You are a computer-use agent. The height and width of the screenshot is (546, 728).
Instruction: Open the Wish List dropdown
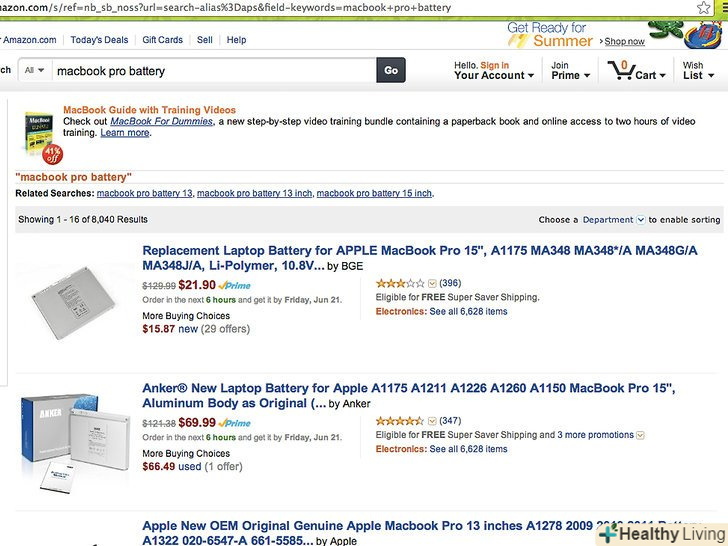coord(694,70)
